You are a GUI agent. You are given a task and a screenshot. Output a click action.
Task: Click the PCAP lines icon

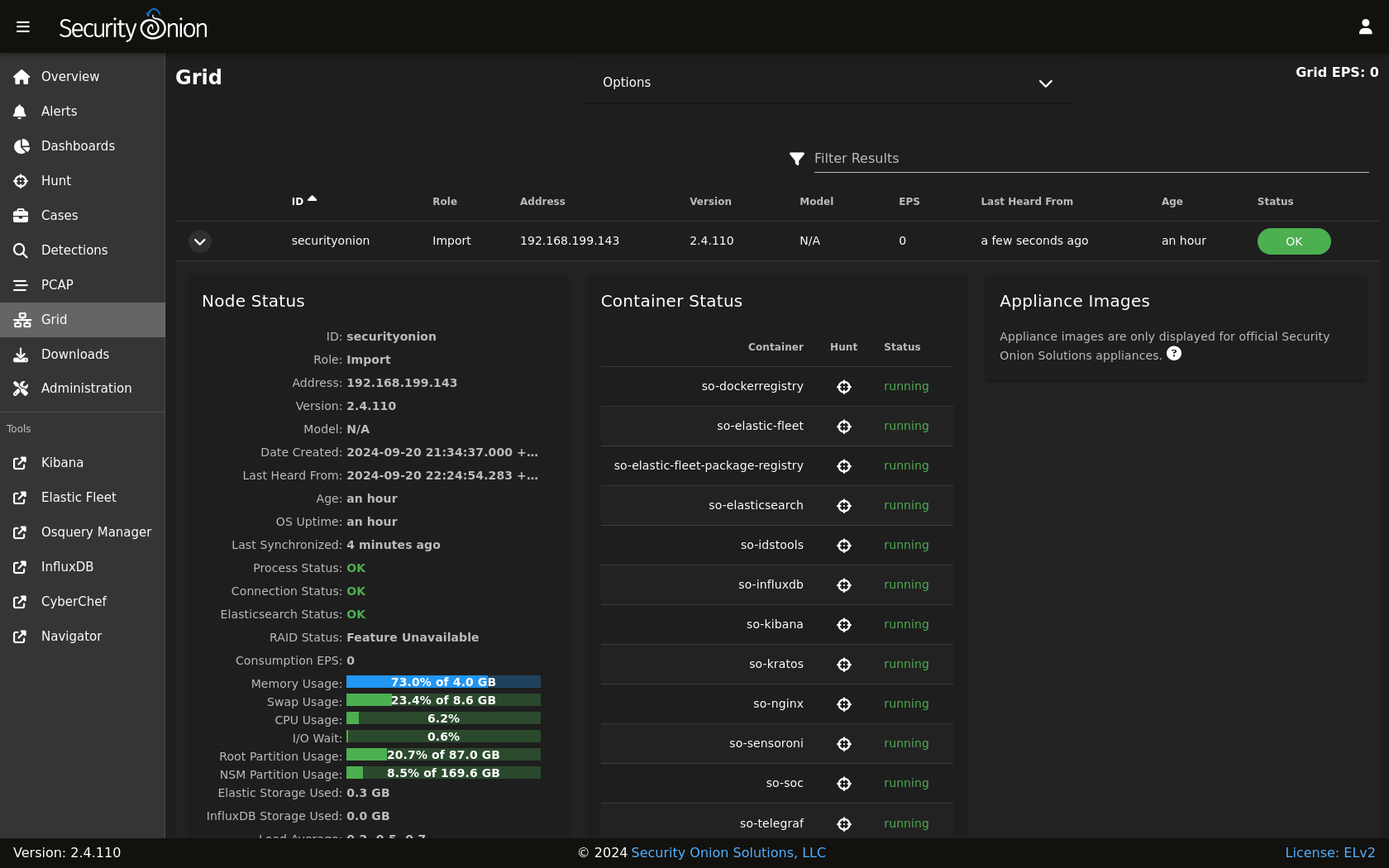[x=21, y=285]
